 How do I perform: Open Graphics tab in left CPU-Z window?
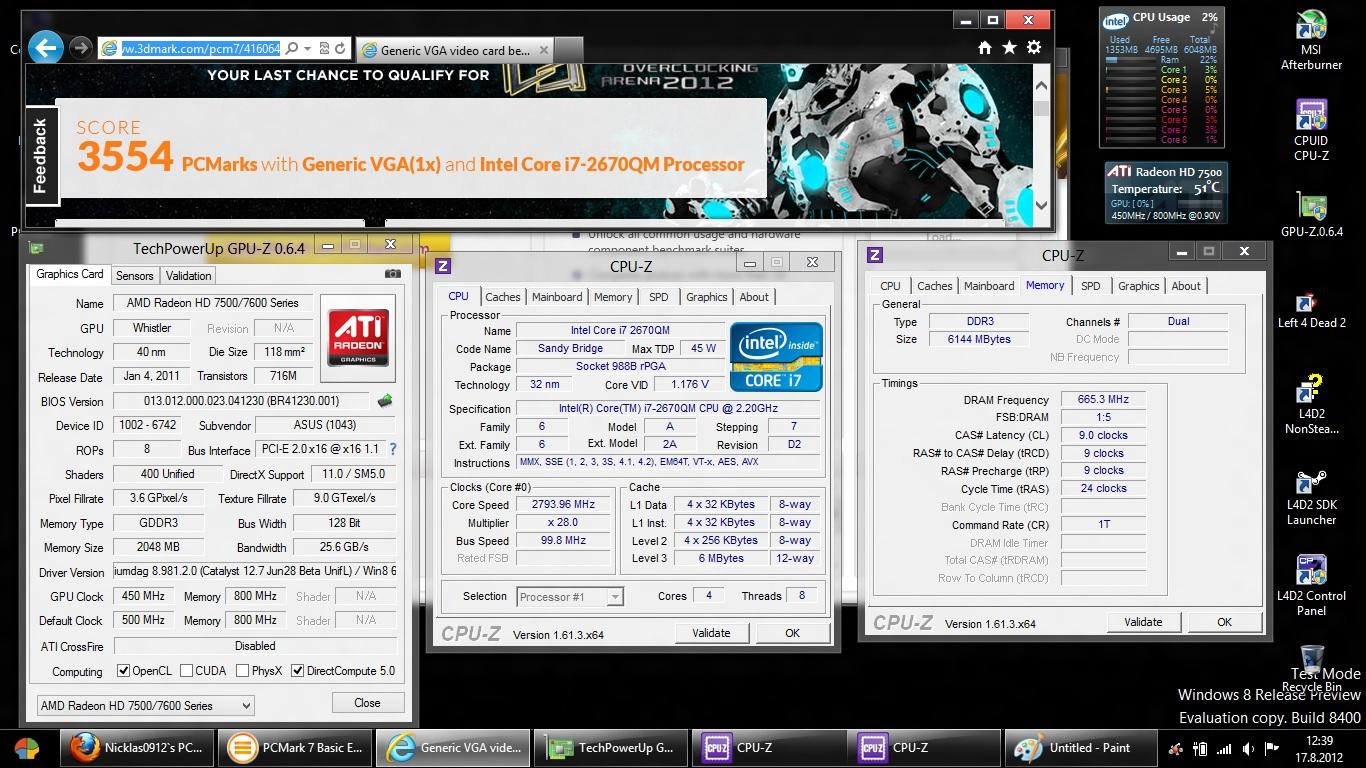point(706,297)
